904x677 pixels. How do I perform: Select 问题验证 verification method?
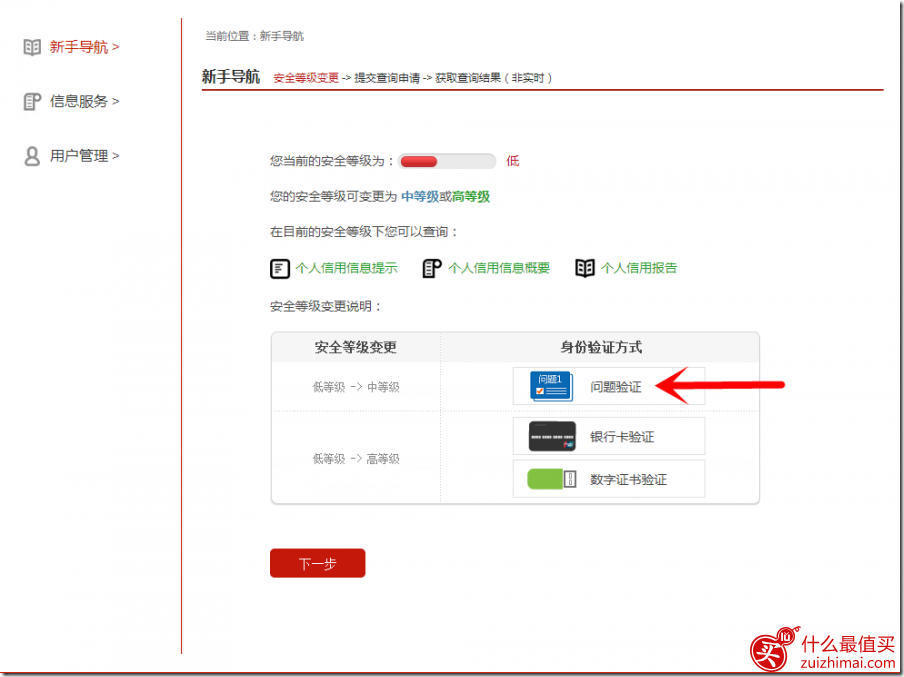tap(608, 386)
